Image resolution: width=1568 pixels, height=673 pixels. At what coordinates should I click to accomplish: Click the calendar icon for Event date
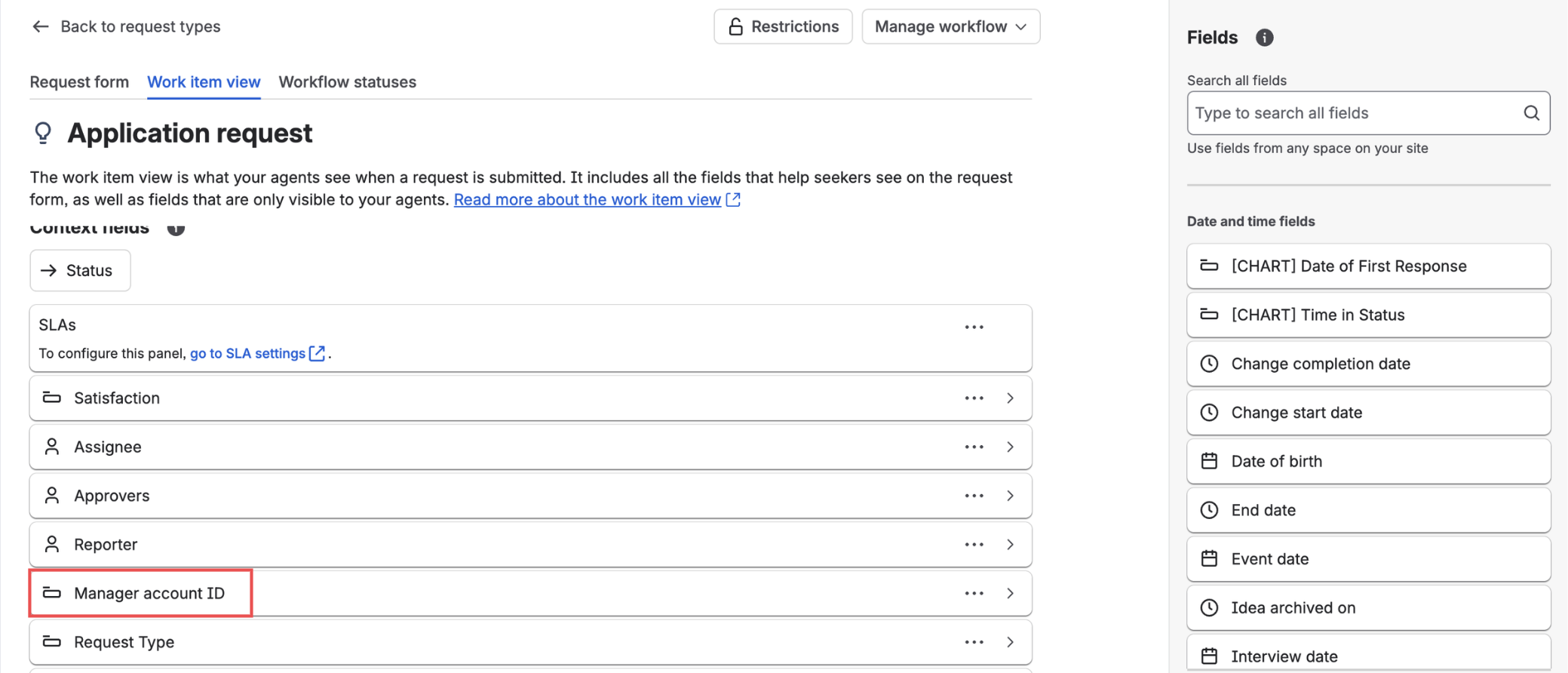pyautogui.click(x=1209, y=559)
